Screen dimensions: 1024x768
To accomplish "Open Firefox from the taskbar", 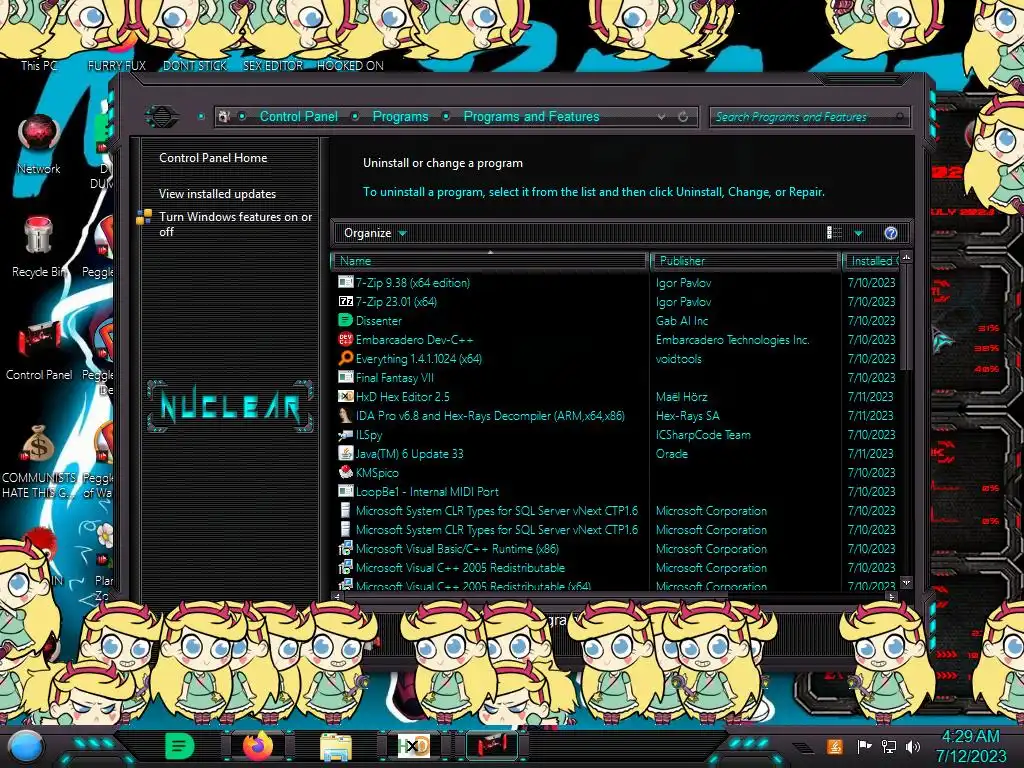I will 258,746.
